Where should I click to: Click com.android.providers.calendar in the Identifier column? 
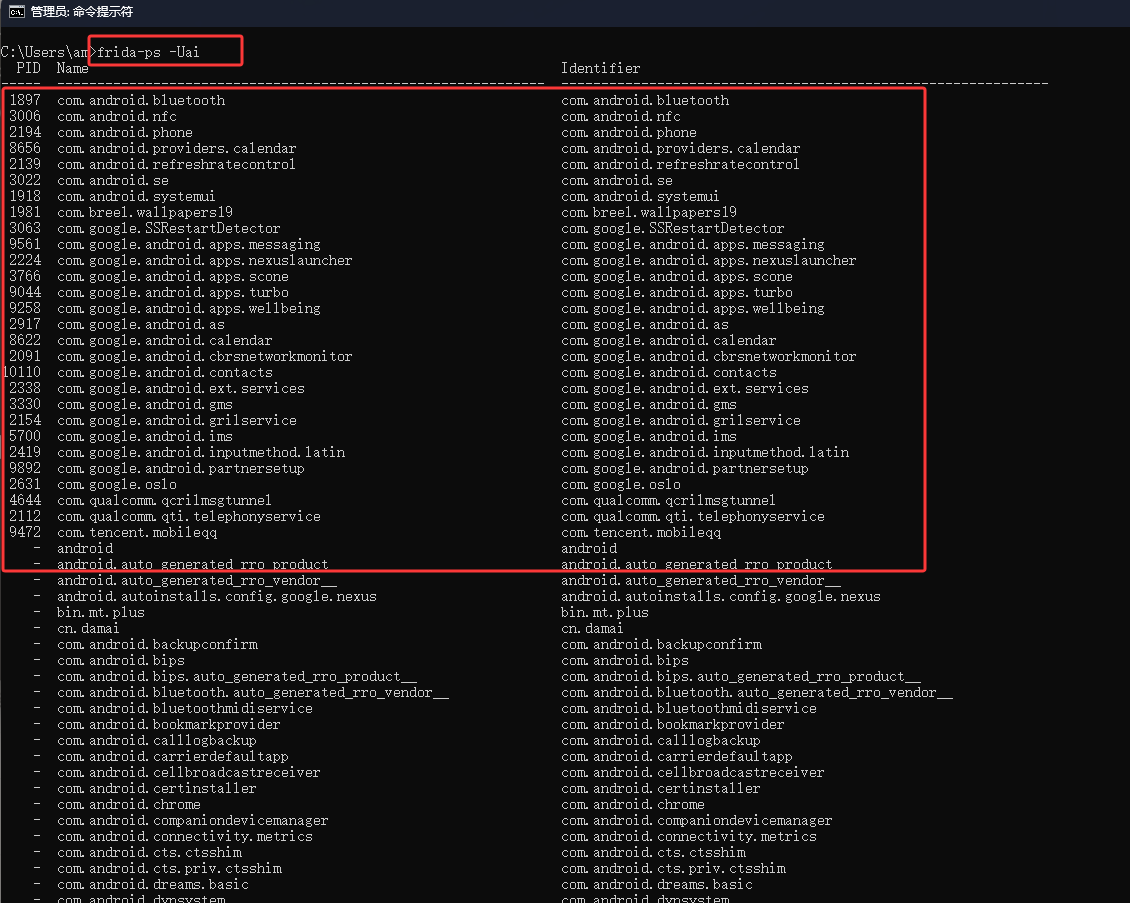click(x=681, y=148)
